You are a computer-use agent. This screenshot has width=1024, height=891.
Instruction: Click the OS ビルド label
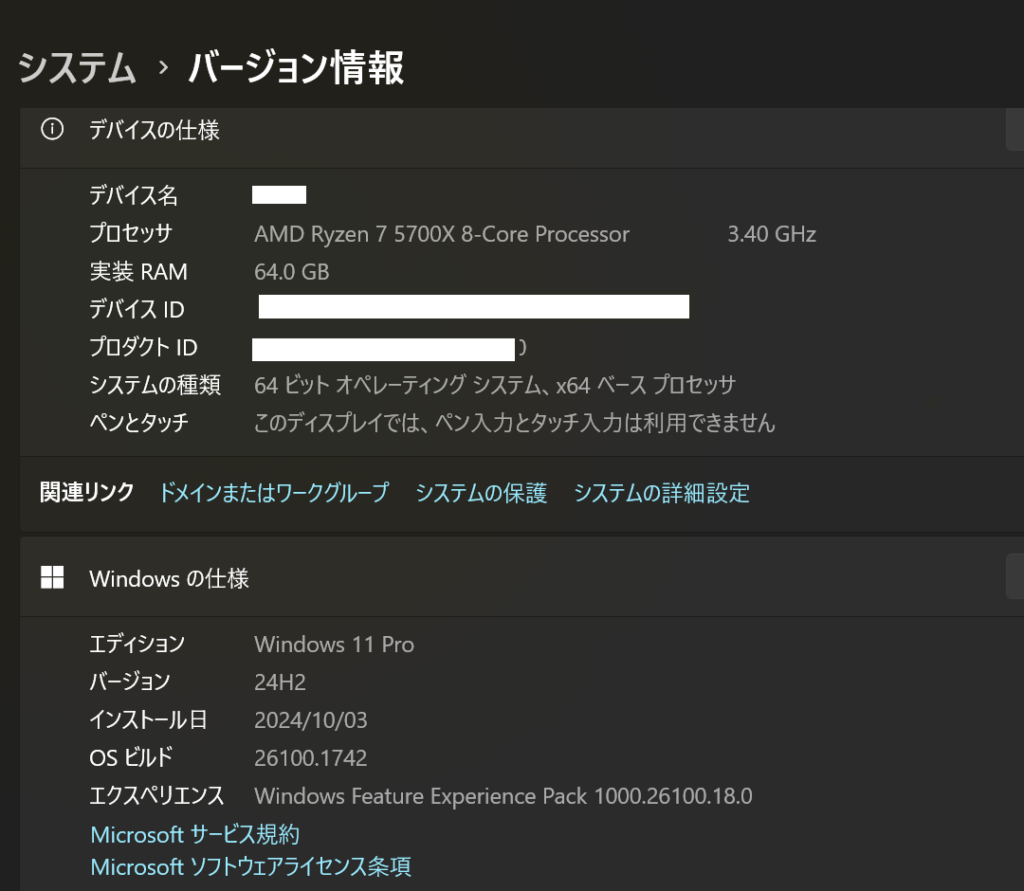click(131, 757)
